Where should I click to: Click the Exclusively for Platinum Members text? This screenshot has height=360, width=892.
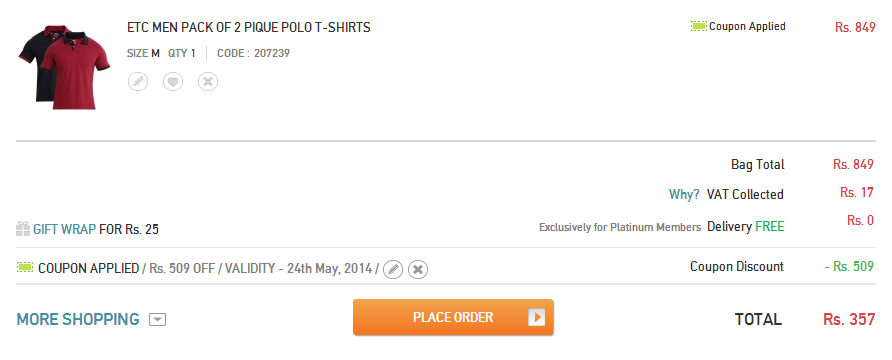coord(620,227)
